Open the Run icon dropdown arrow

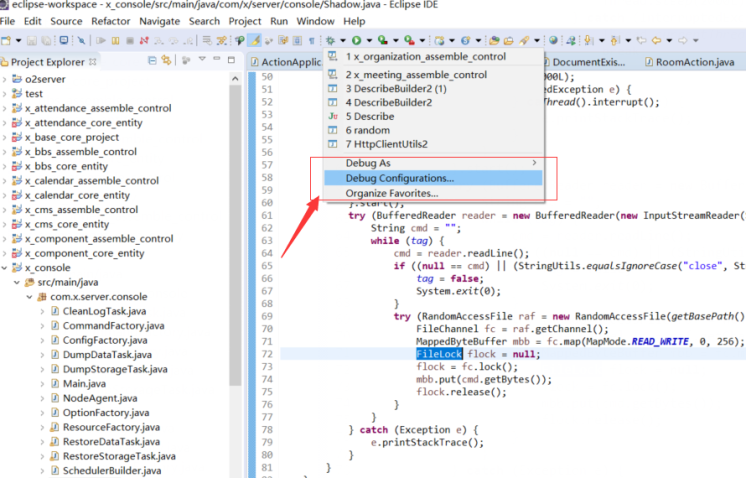(369, 41)
